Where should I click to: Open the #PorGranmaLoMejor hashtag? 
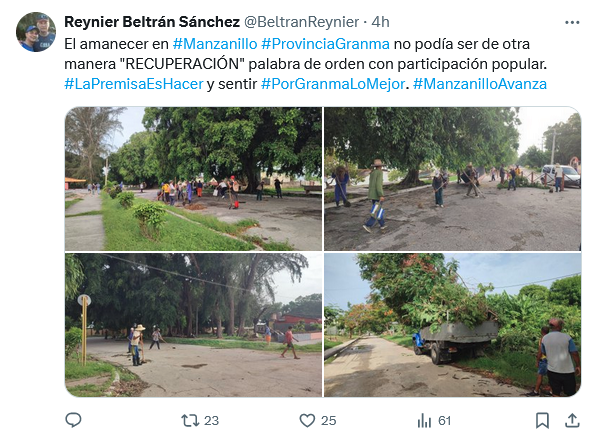pos(333,84)
